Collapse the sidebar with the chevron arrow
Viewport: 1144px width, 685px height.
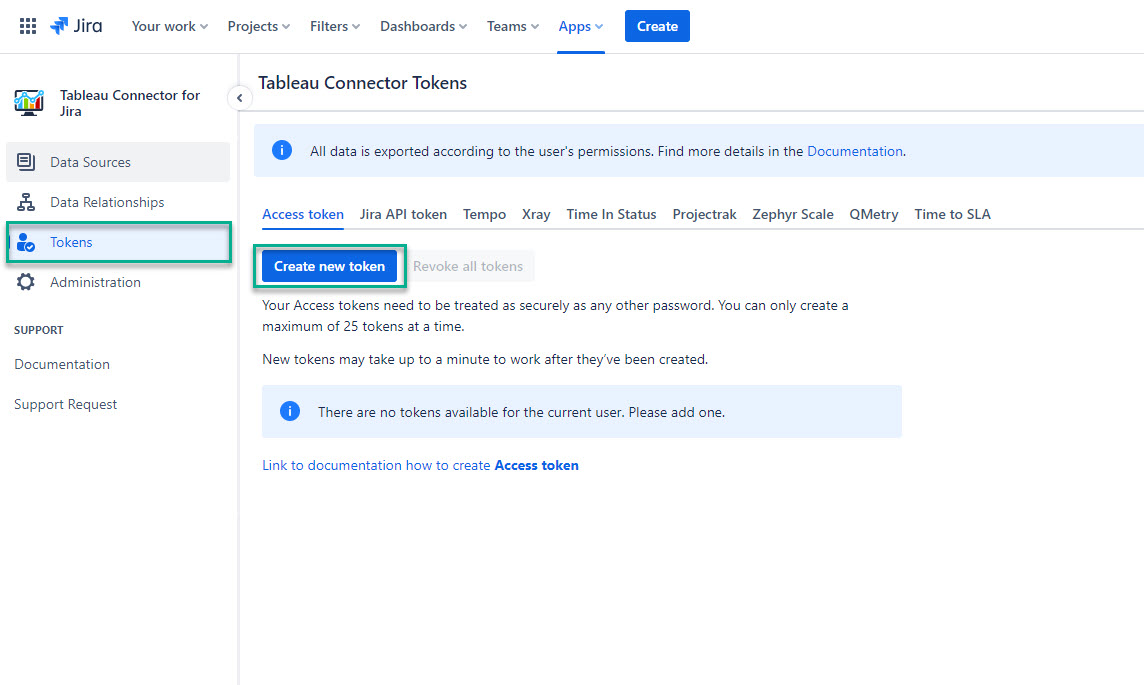point(239,98)
